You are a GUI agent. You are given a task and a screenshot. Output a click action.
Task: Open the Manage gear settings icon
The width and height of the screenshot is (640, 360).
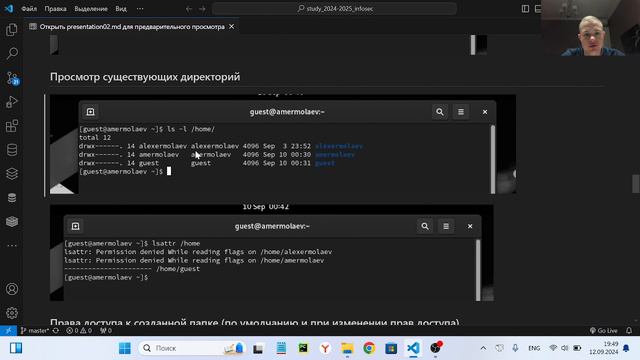12,313
